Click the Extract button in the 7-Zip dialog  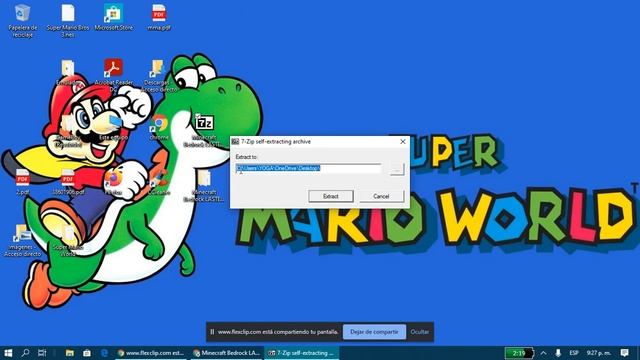pos(331,196)
